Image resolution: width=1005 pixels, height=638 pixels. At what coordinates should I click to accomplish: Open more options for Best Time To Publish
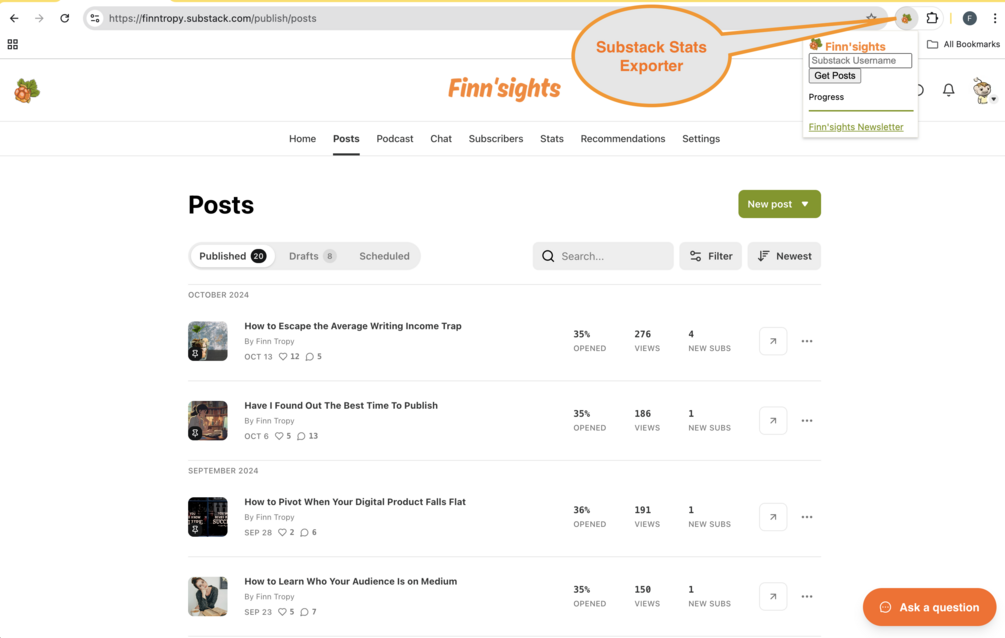tap(807, 421)
